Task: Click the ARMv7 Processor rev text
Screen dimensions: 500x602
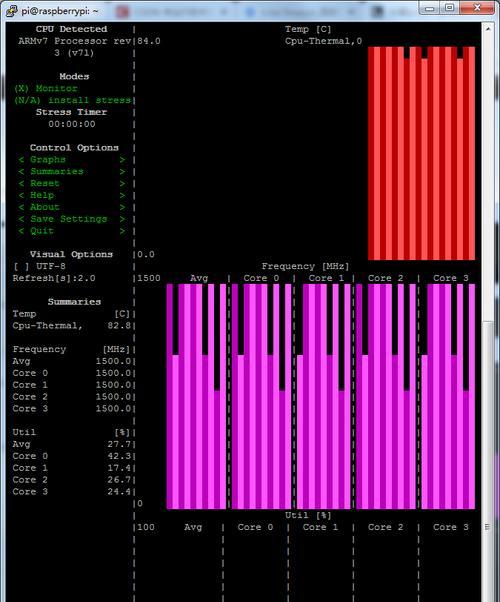Action: tap(75, 41)
